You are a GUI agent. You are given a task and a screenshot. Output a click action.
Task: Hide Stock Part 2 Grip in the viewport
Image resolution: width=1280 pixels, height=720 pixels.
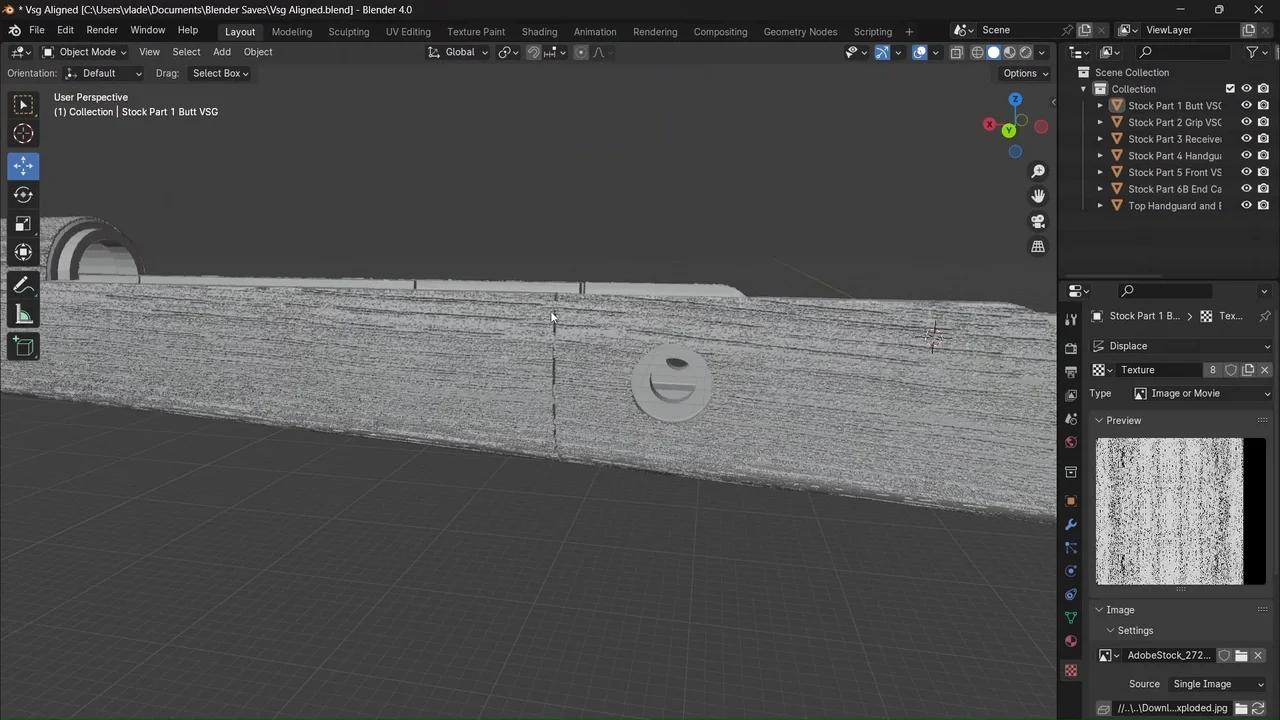1246,122
